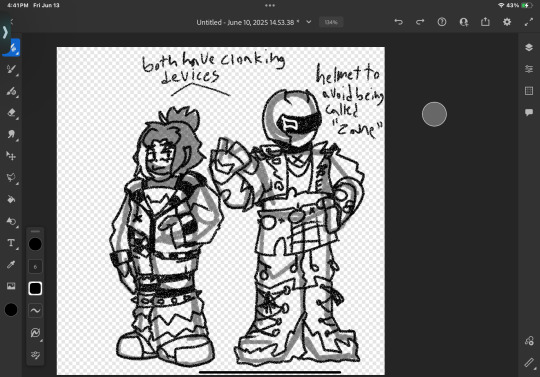Open the 134% zoom level menu
Image resolution: width=540 pixels, height=377 pixels.
click(331, 22)
